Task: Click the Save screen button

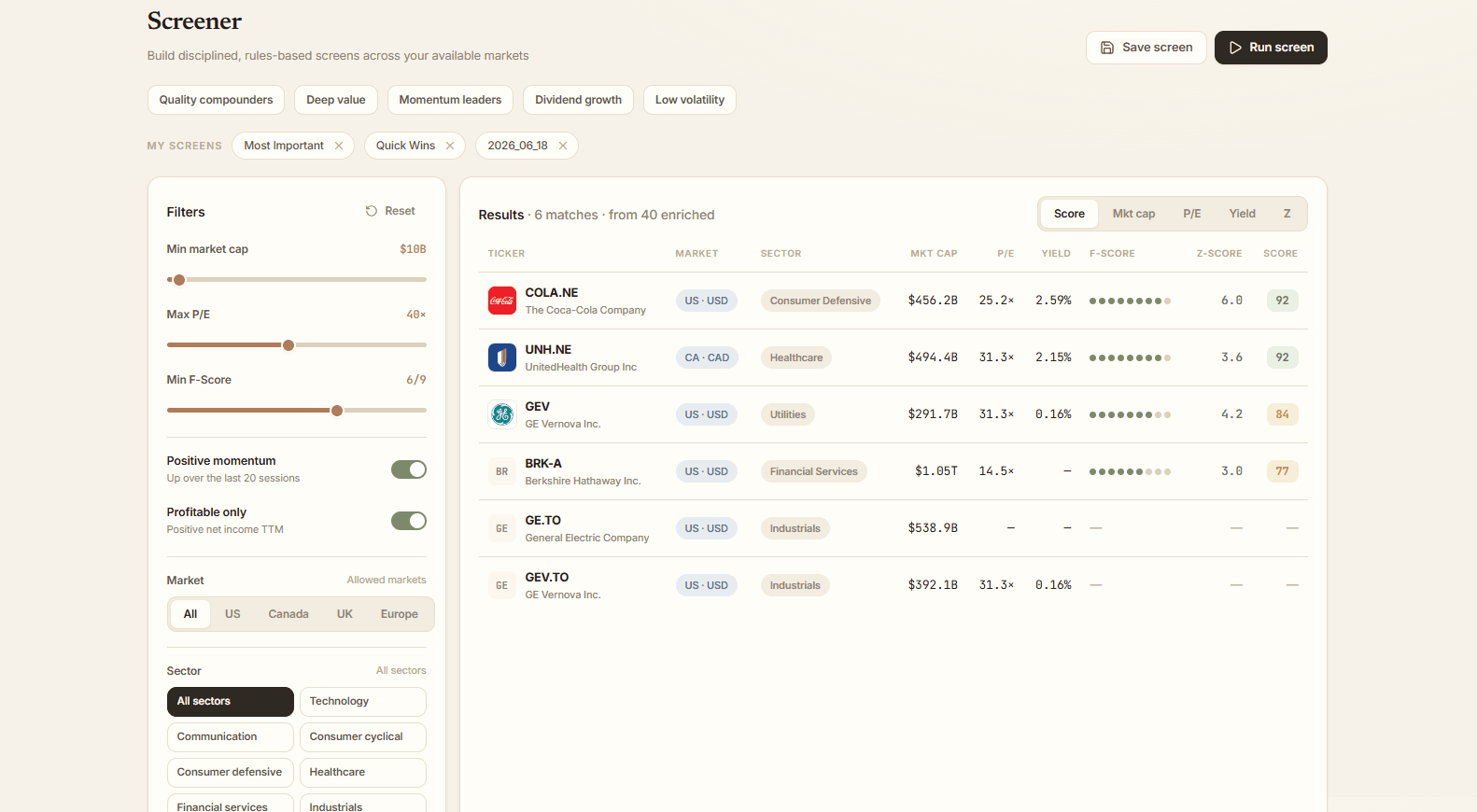Action: pos(1146,48)
